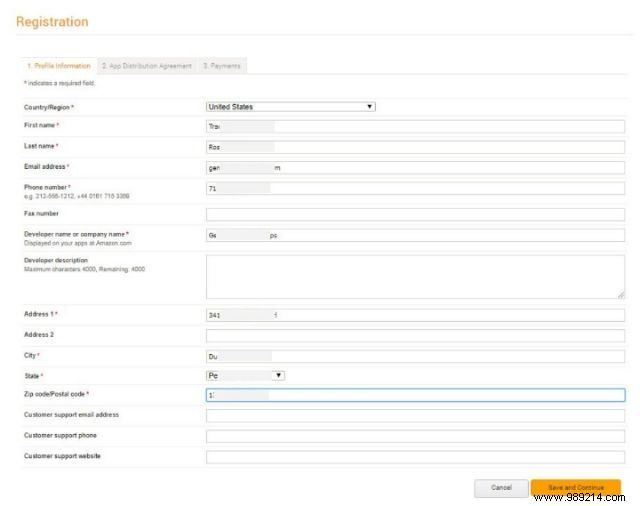Viewport: 640px width, 506px height.
Task: Switch to App Distribution Agreement tab
Action: coord(146,66)
